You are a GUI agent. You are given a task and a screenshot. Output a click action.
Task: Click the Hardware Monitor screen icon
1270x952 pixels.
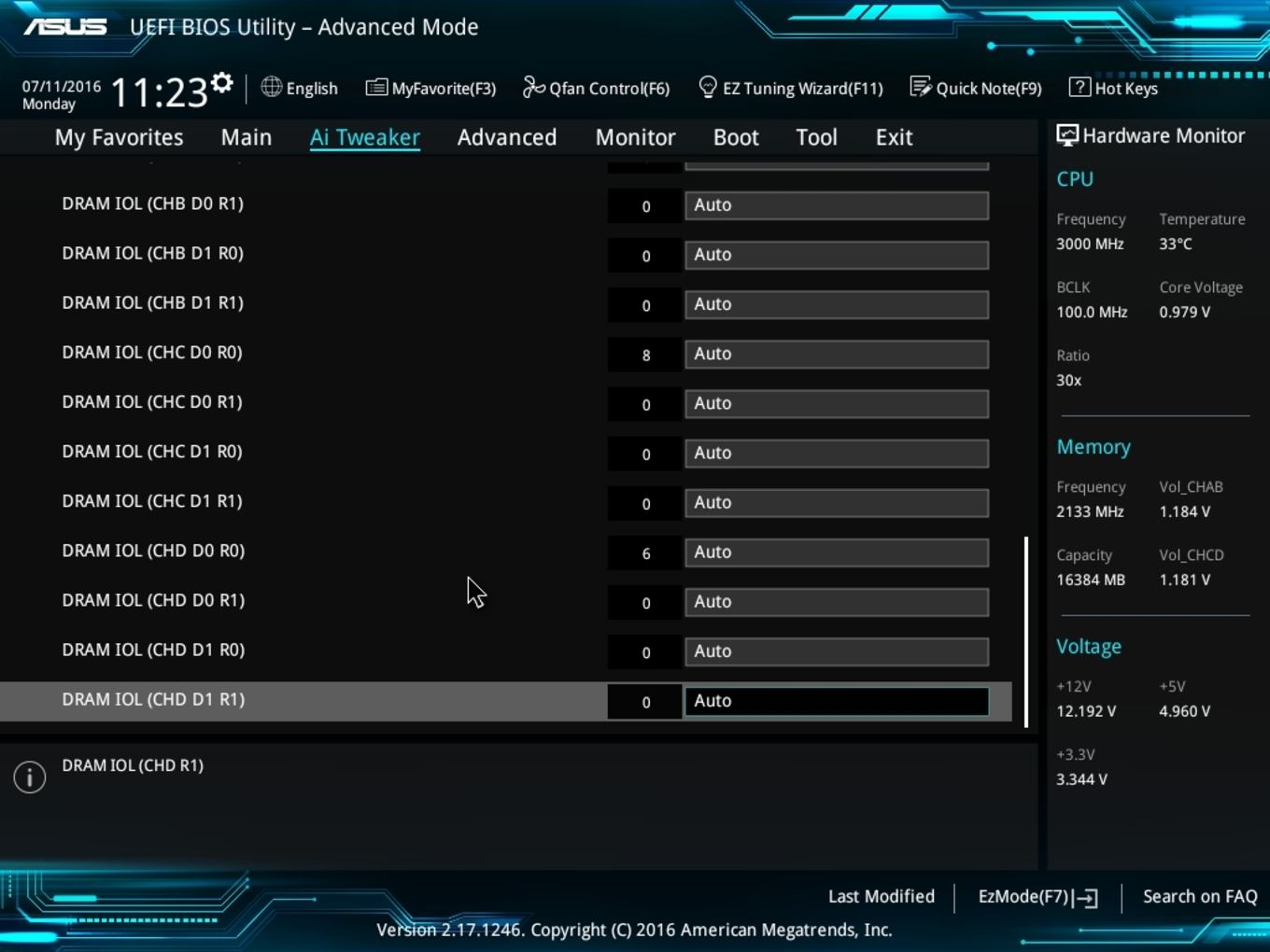(1066, 135)
